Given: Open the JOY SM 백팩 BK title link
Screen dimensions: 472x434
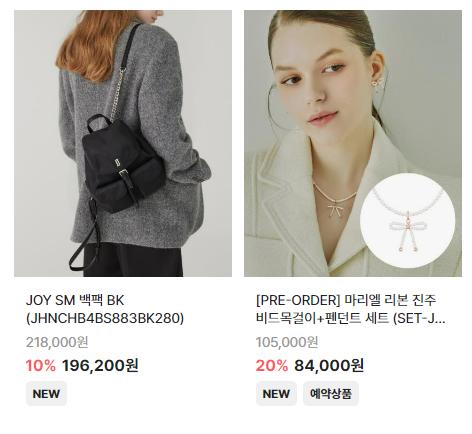Looking at the screenshot, I should pyautogui.click(x=105, y=309).
